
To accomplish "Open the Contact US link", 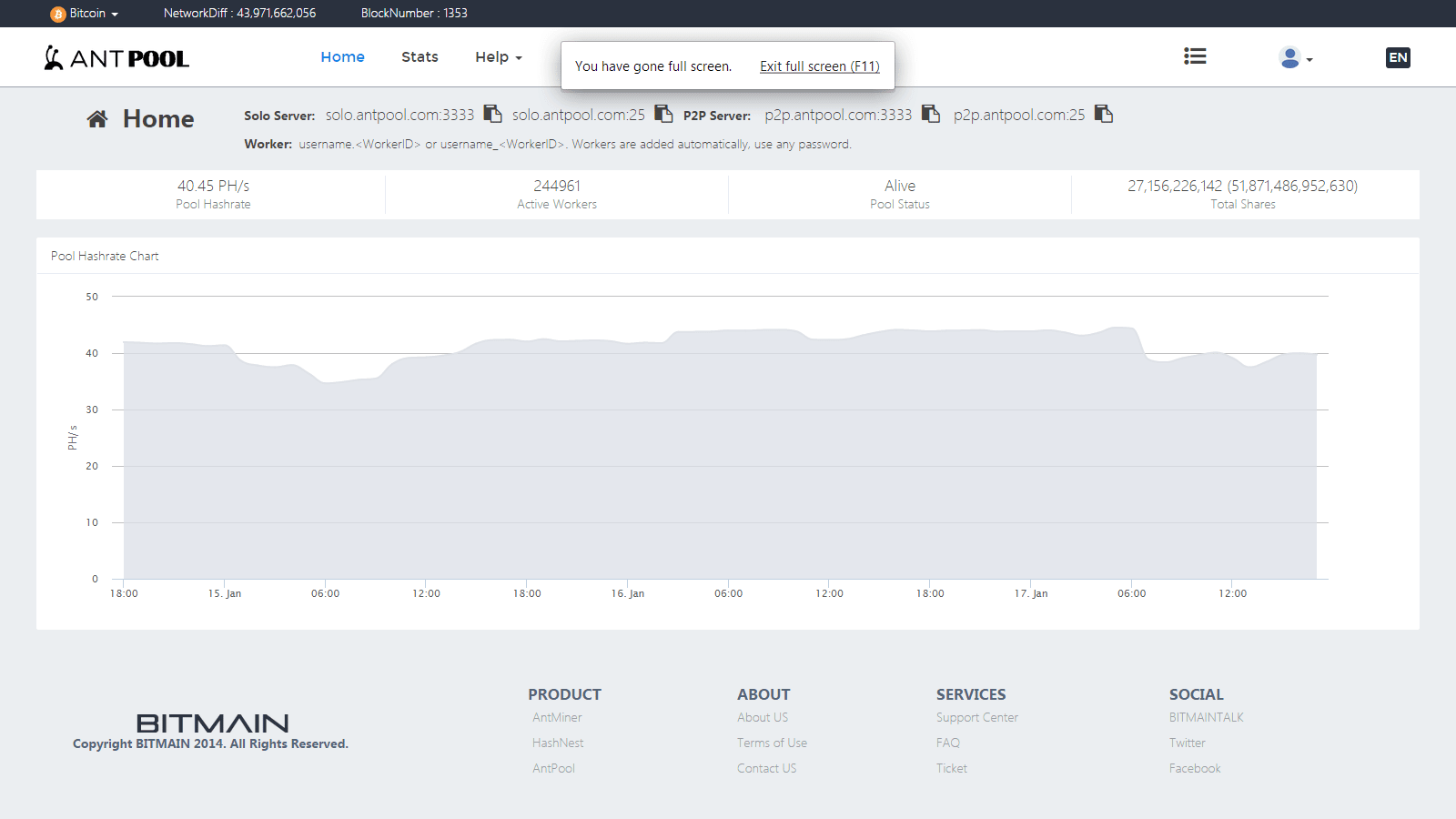I will pyautogui.click(x=766, y=768).
